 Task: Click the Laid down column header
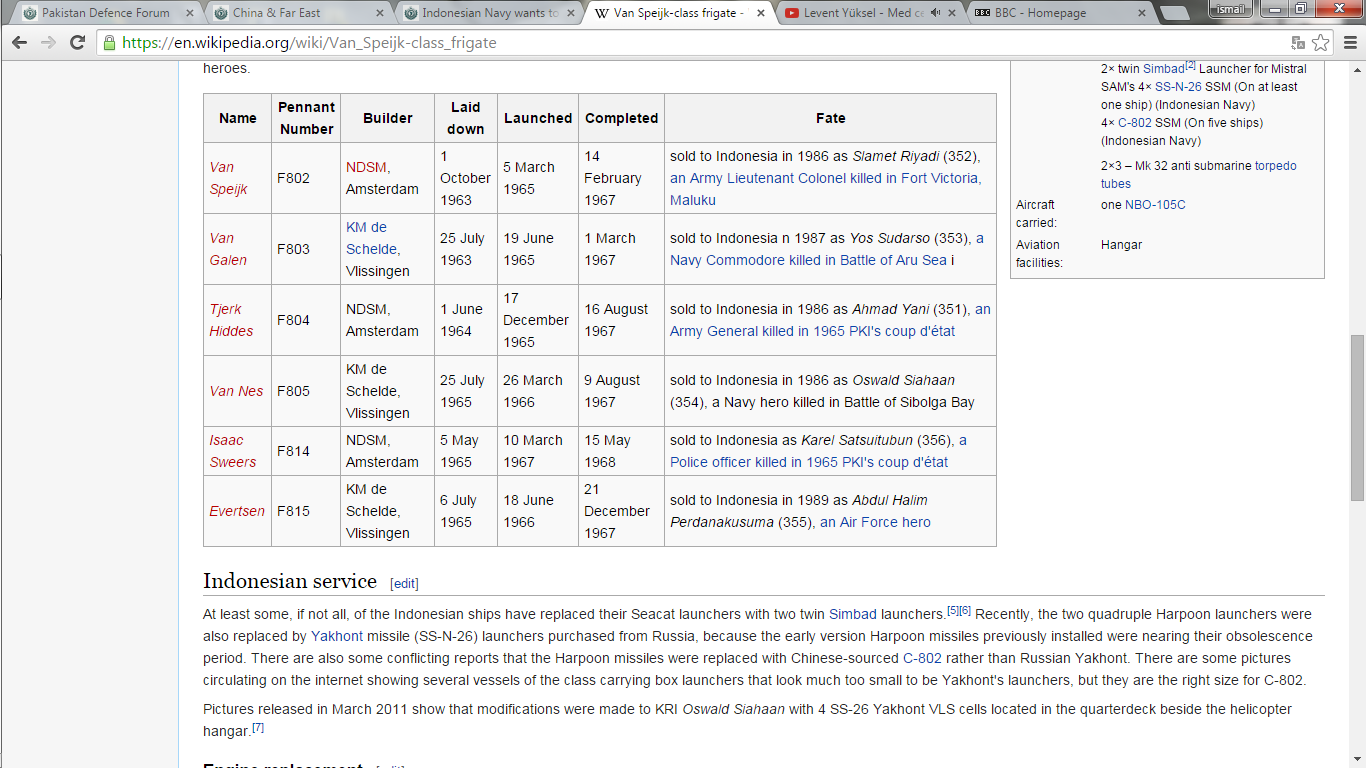466,118
